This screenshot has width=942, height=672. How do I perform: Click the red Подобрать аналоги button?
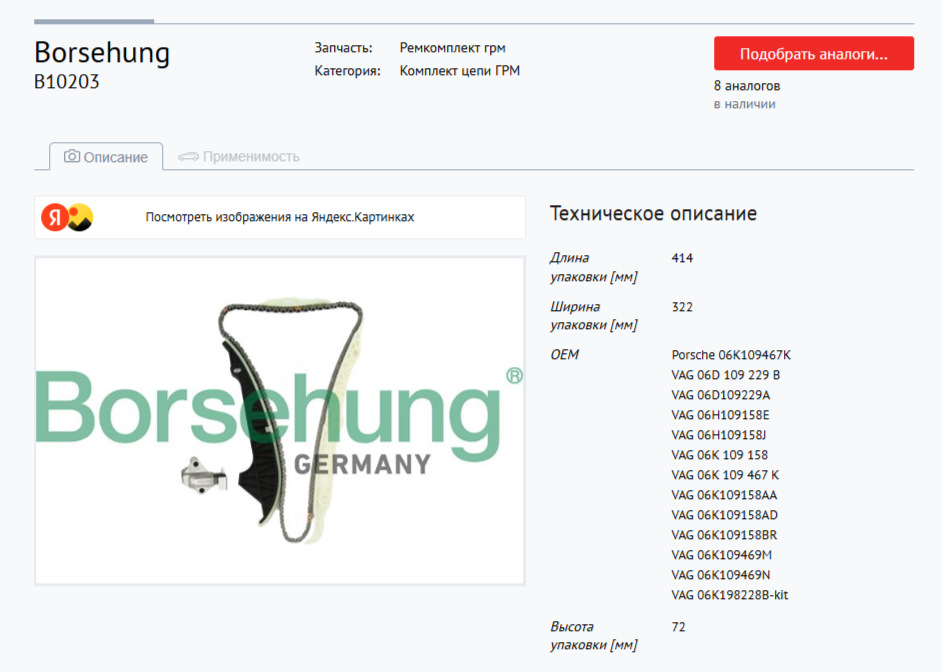click(x=813, y=53)
